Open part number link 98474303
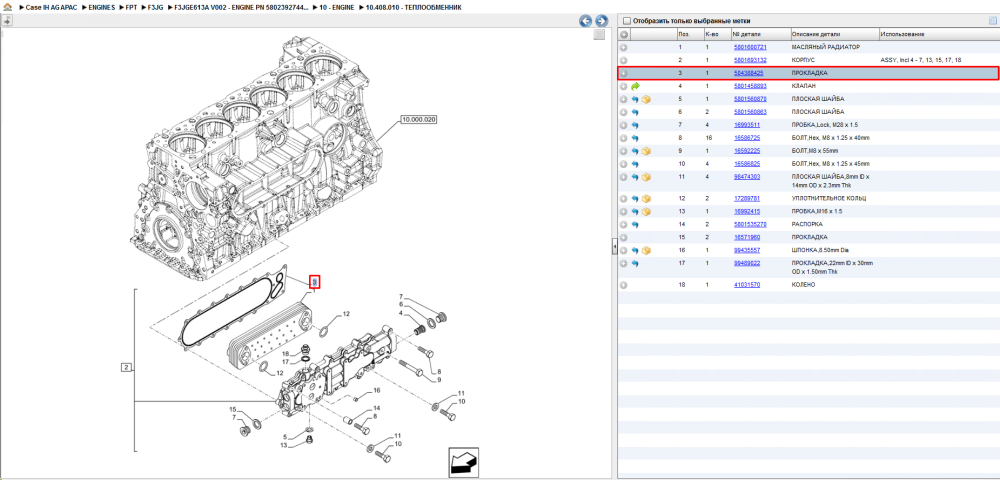Screen dimensions: 1000x480 click(x=747, y=177)
